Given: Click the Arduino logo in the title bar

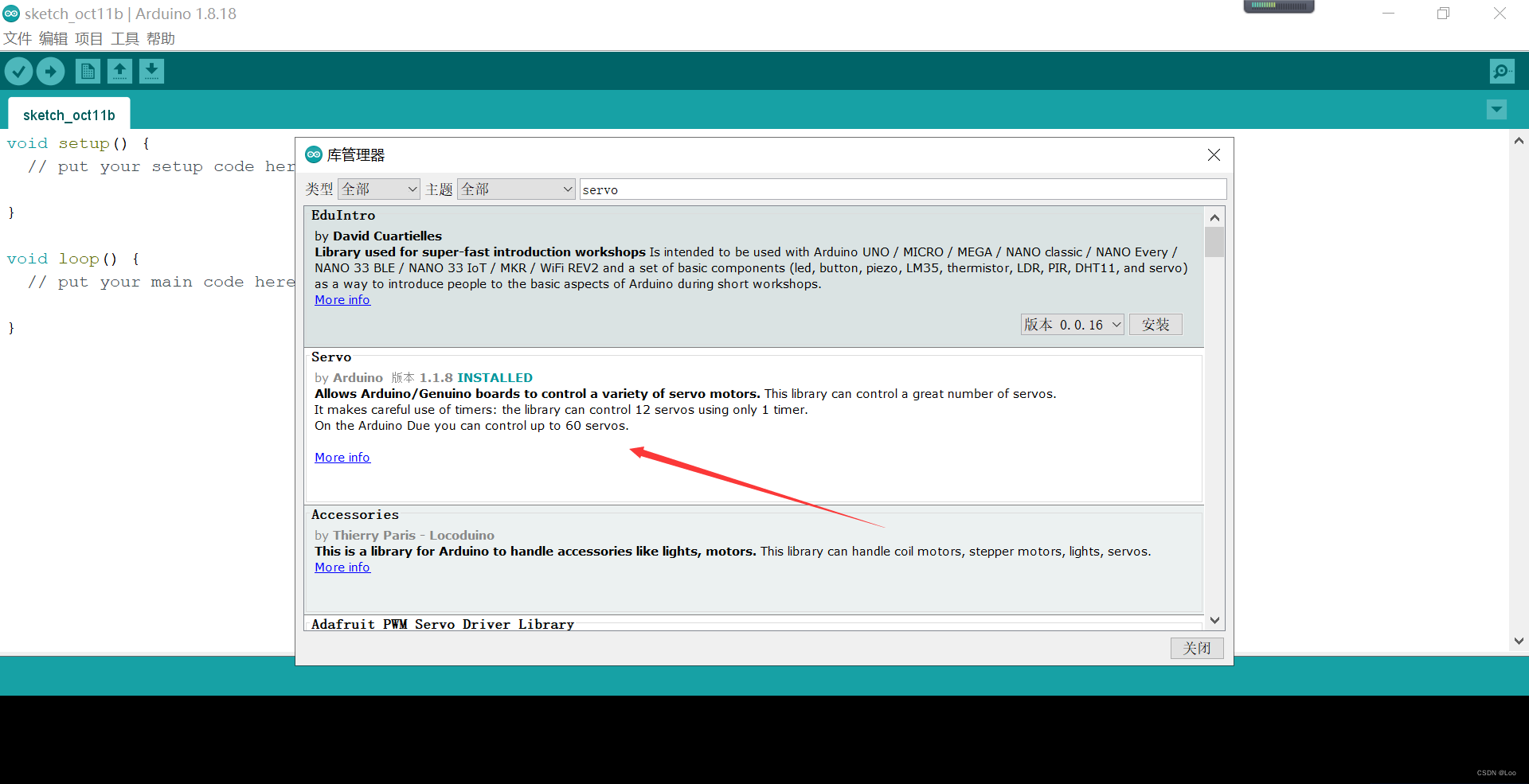Looking at the screenshot, I should (11, 14).
